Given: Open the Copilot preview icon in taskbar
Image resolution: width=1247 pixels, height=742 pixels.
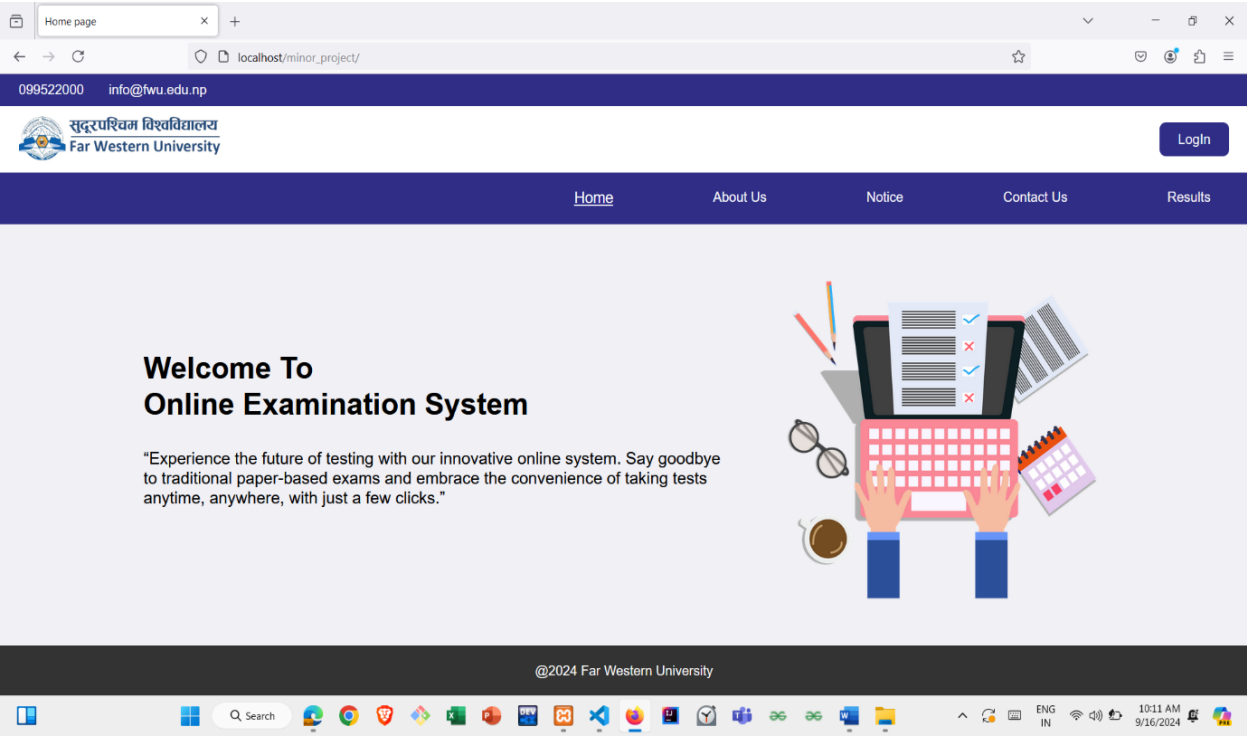Looking at the screenshot, I should tap(1221, 716).
